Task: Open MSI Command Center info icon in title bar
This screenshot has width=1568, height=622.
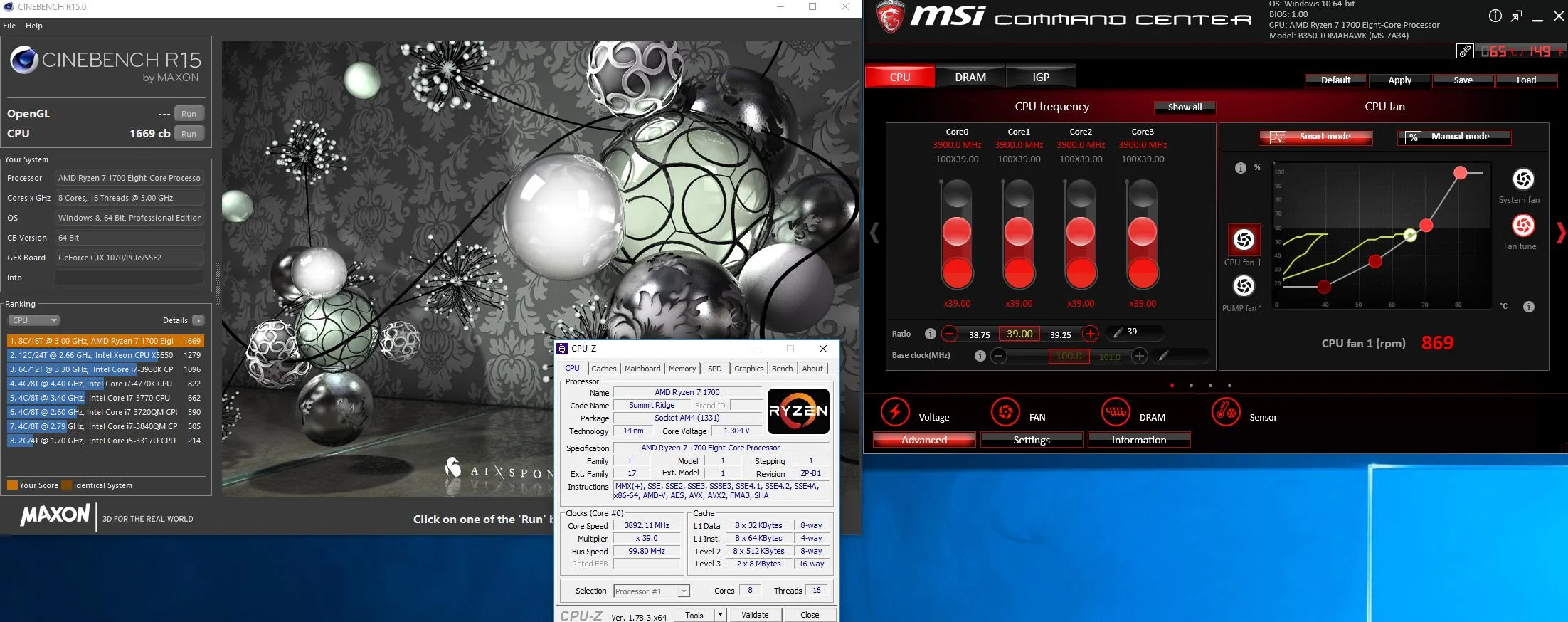Action: coord(1495,16)
